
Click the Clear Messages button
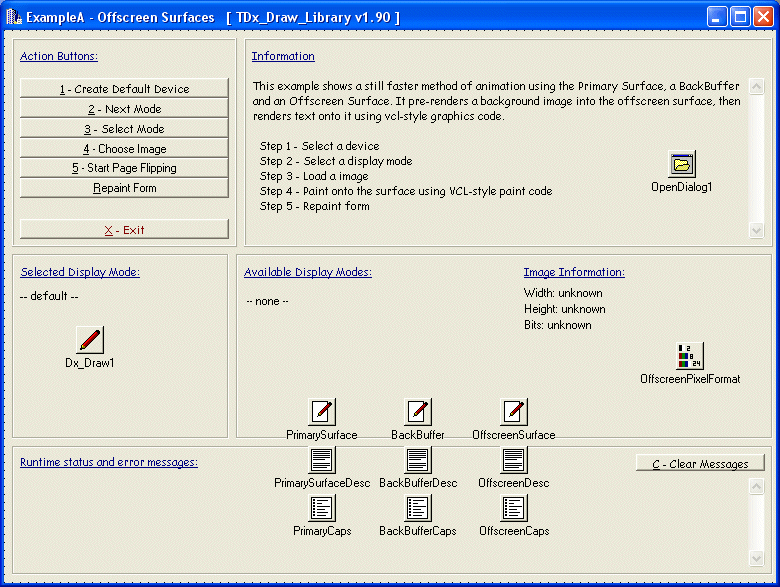coord(700,464)
